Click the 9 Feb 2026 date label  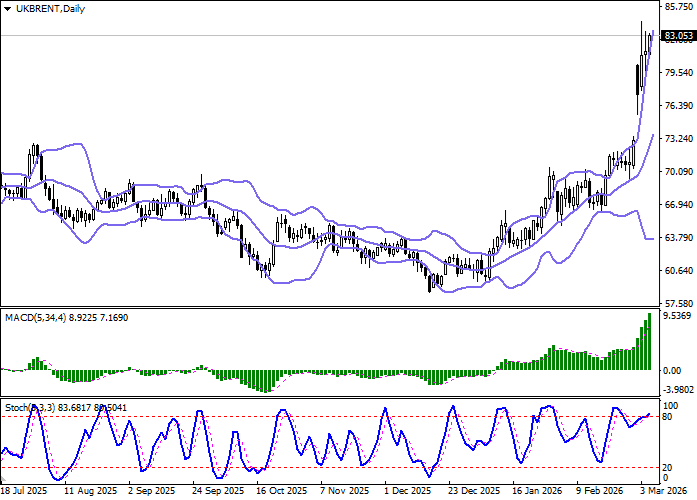tap(600, 492)
